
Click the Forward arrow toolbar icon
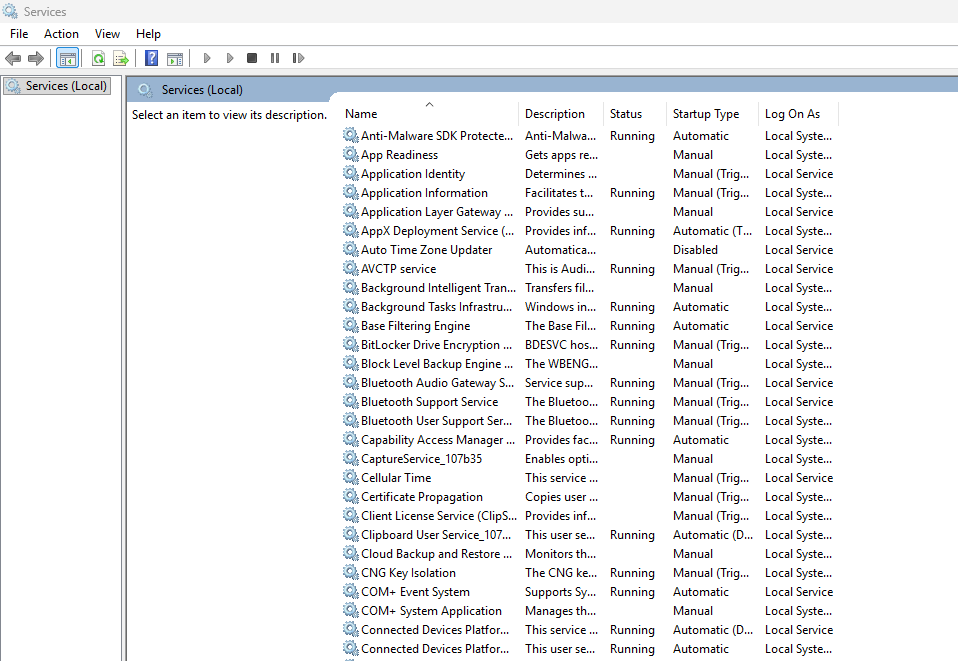pyautogui.click(x=36, y=59)
